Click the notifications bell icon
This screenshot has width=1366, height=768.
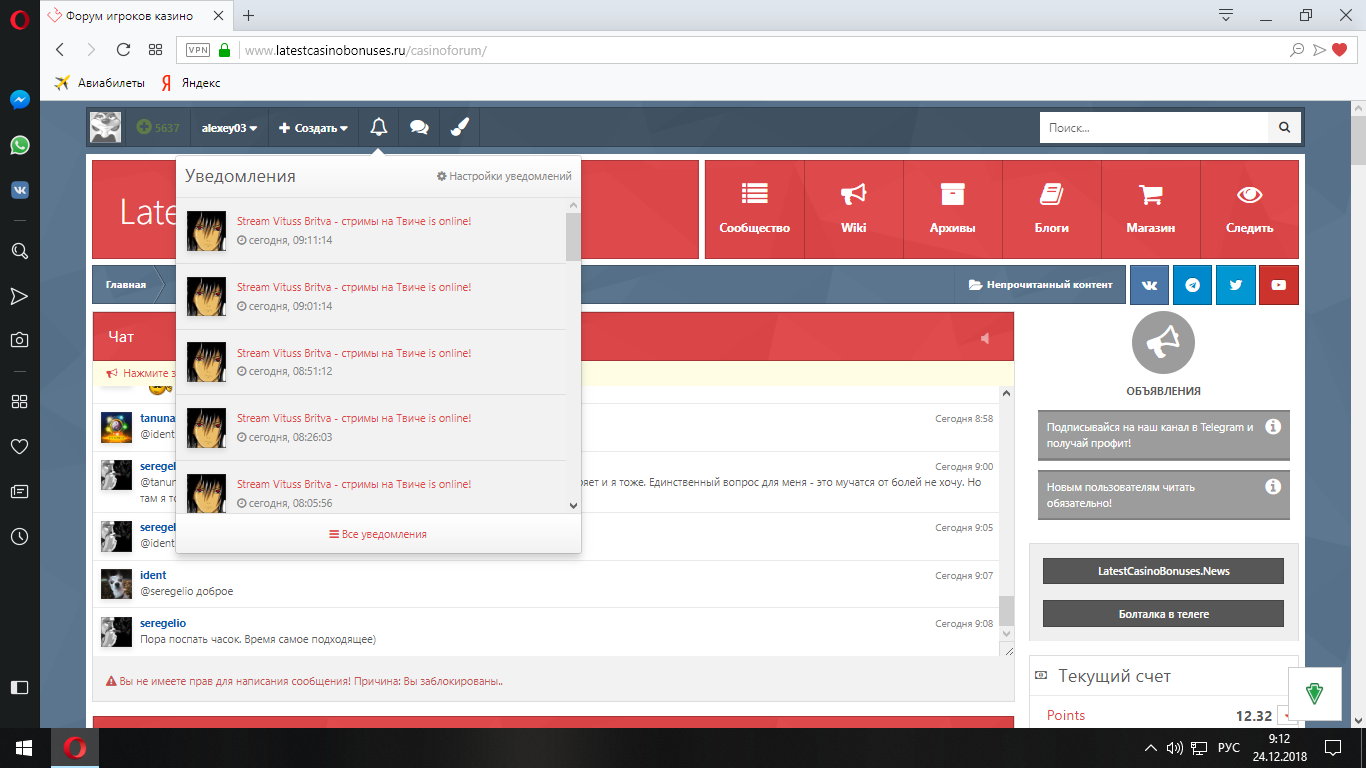378,127
